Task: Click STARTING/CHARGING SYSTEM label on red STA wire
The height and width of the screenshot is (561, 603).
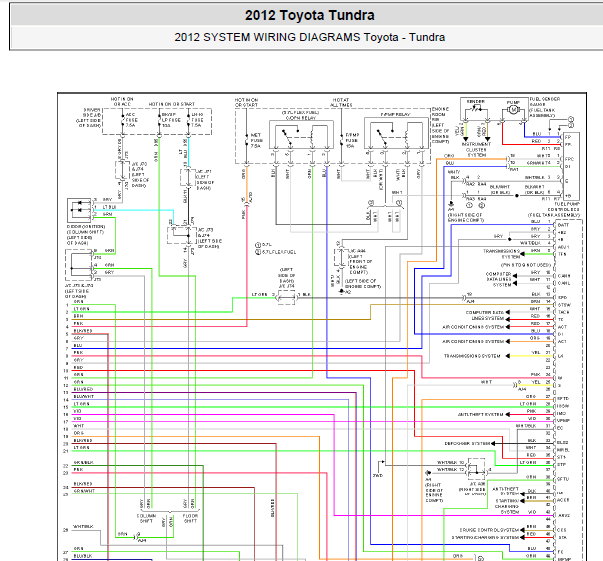Action: (x=486, y=537)
